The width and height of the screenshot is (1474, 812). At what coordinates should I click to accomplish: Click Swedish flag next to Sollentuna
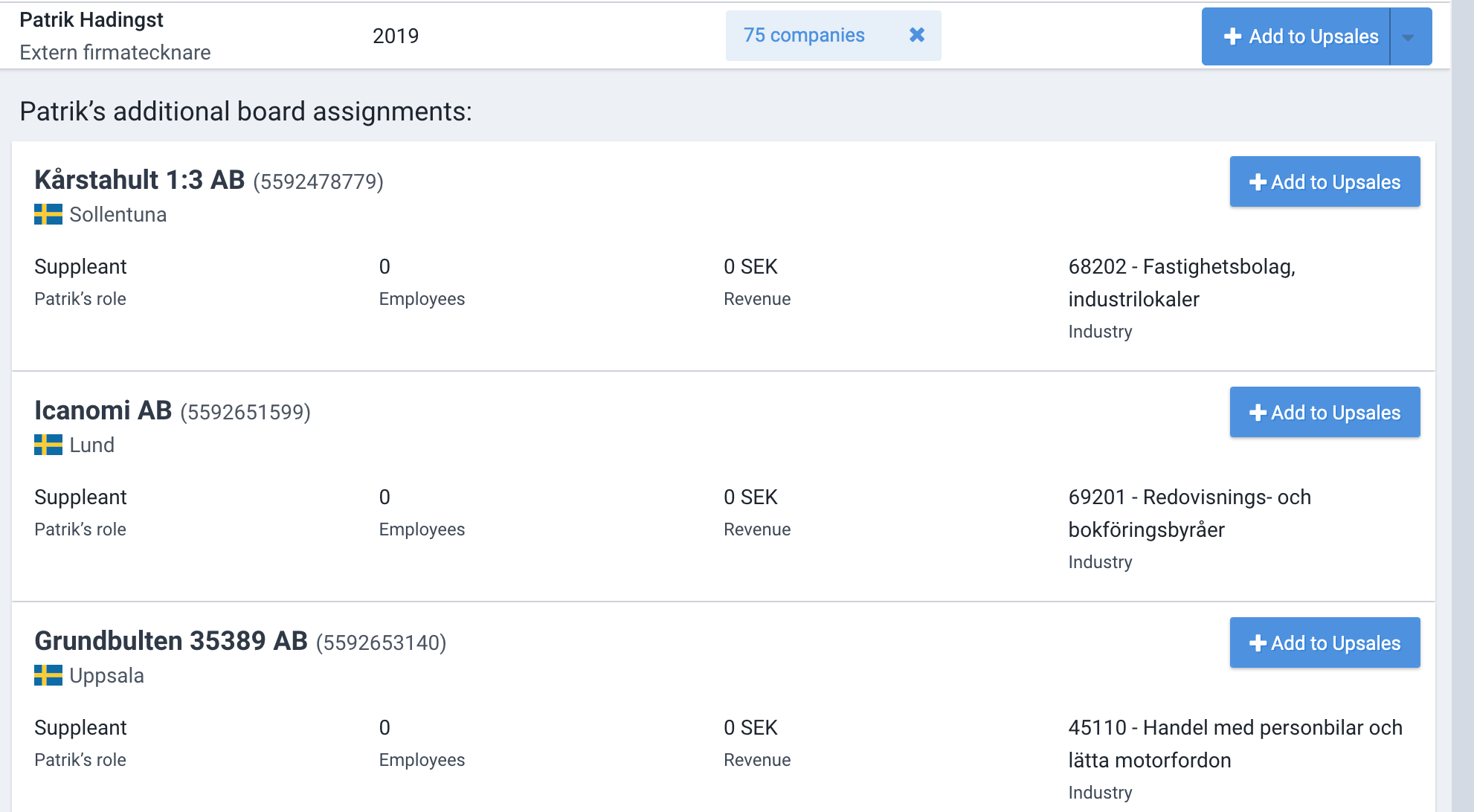[x=48, y=215]
